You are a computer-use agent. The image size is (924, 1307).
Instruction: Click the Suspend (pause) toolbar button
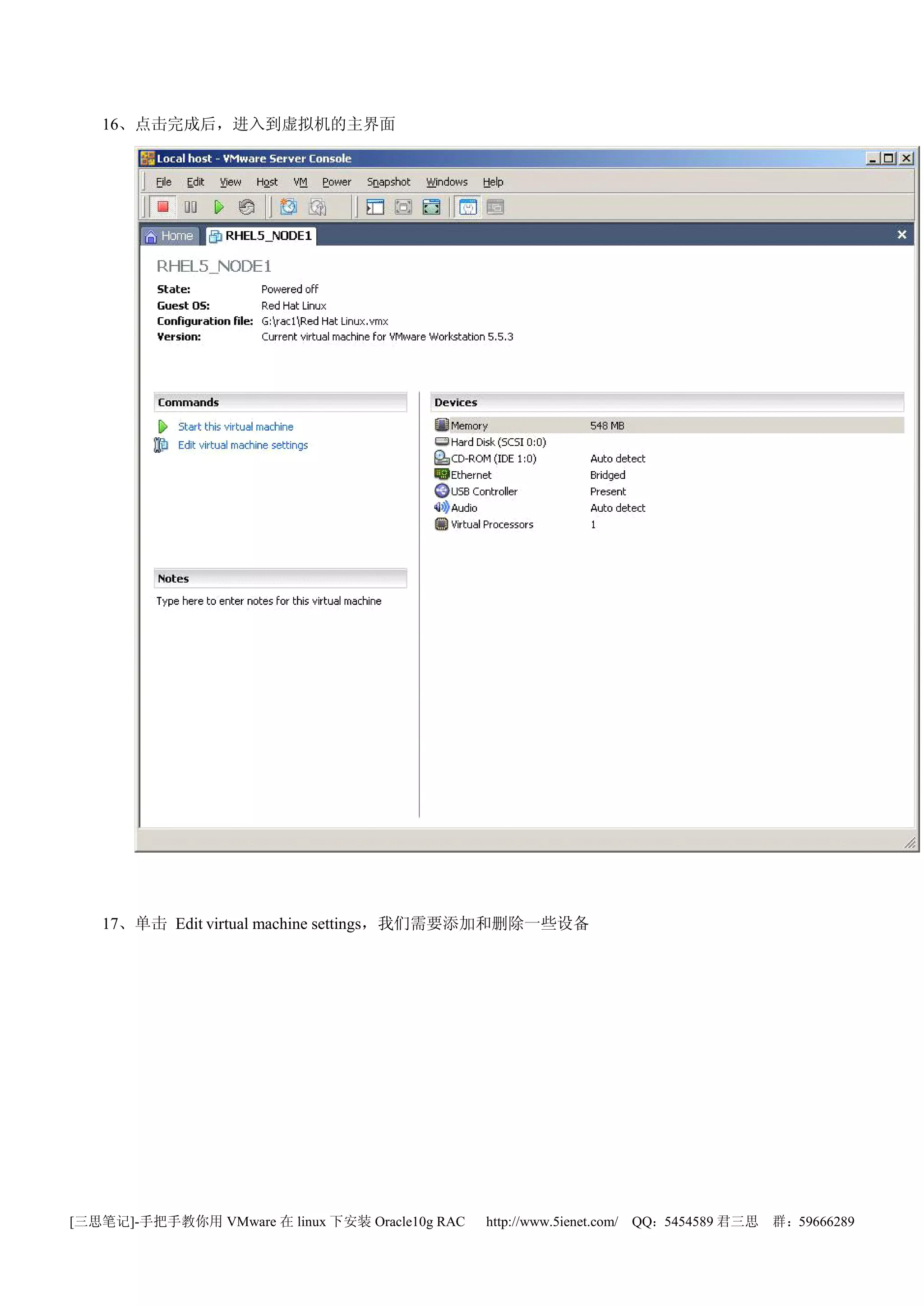(x=190, y=207)
